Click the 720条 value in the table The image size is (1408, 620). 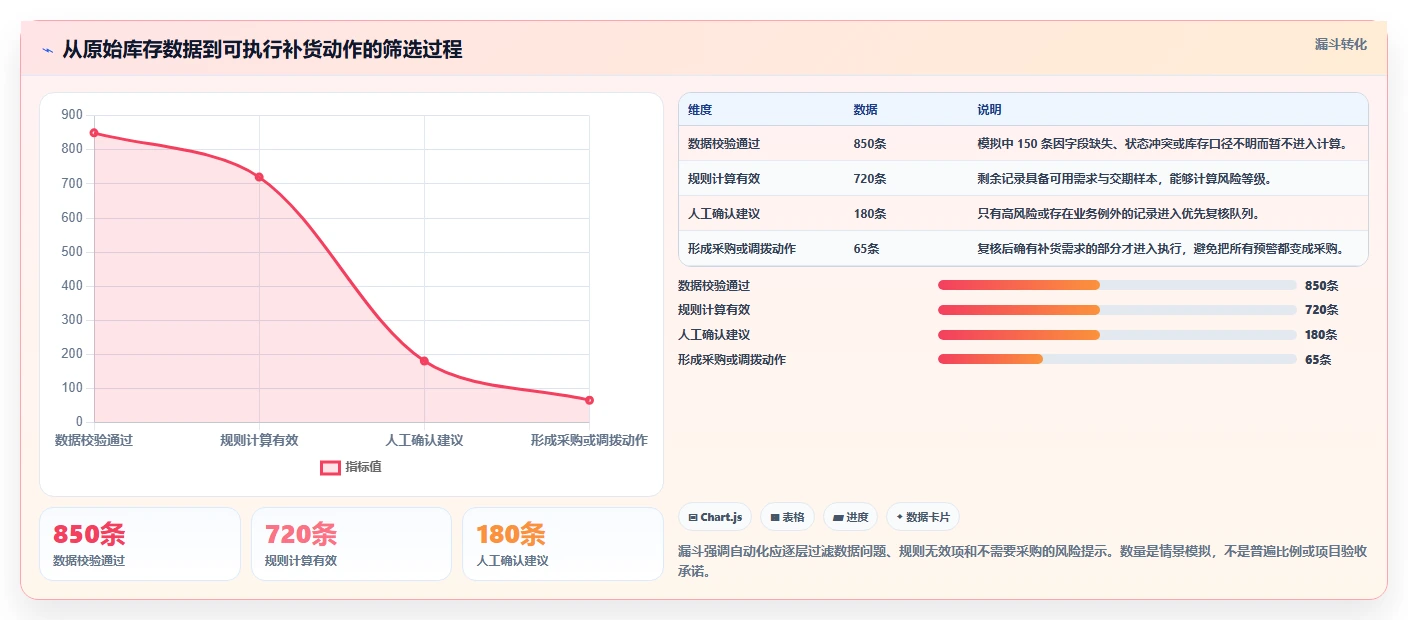869,179
